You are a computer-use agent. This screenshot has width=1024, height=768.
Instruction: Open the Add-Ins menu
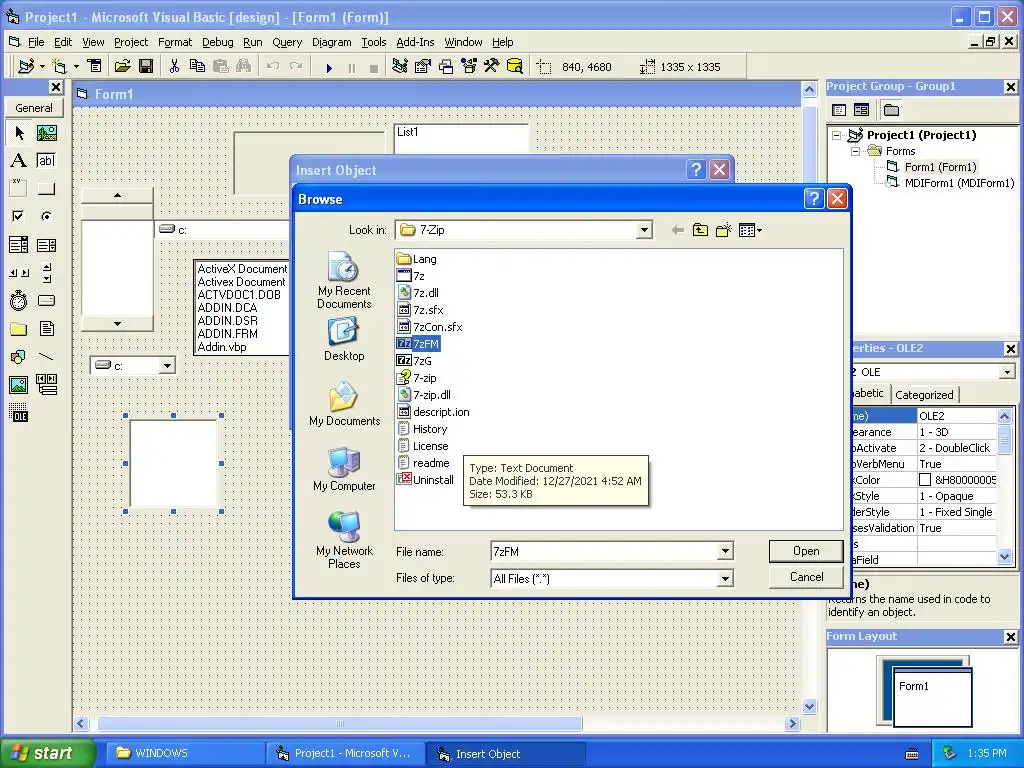tap(415, 42)
